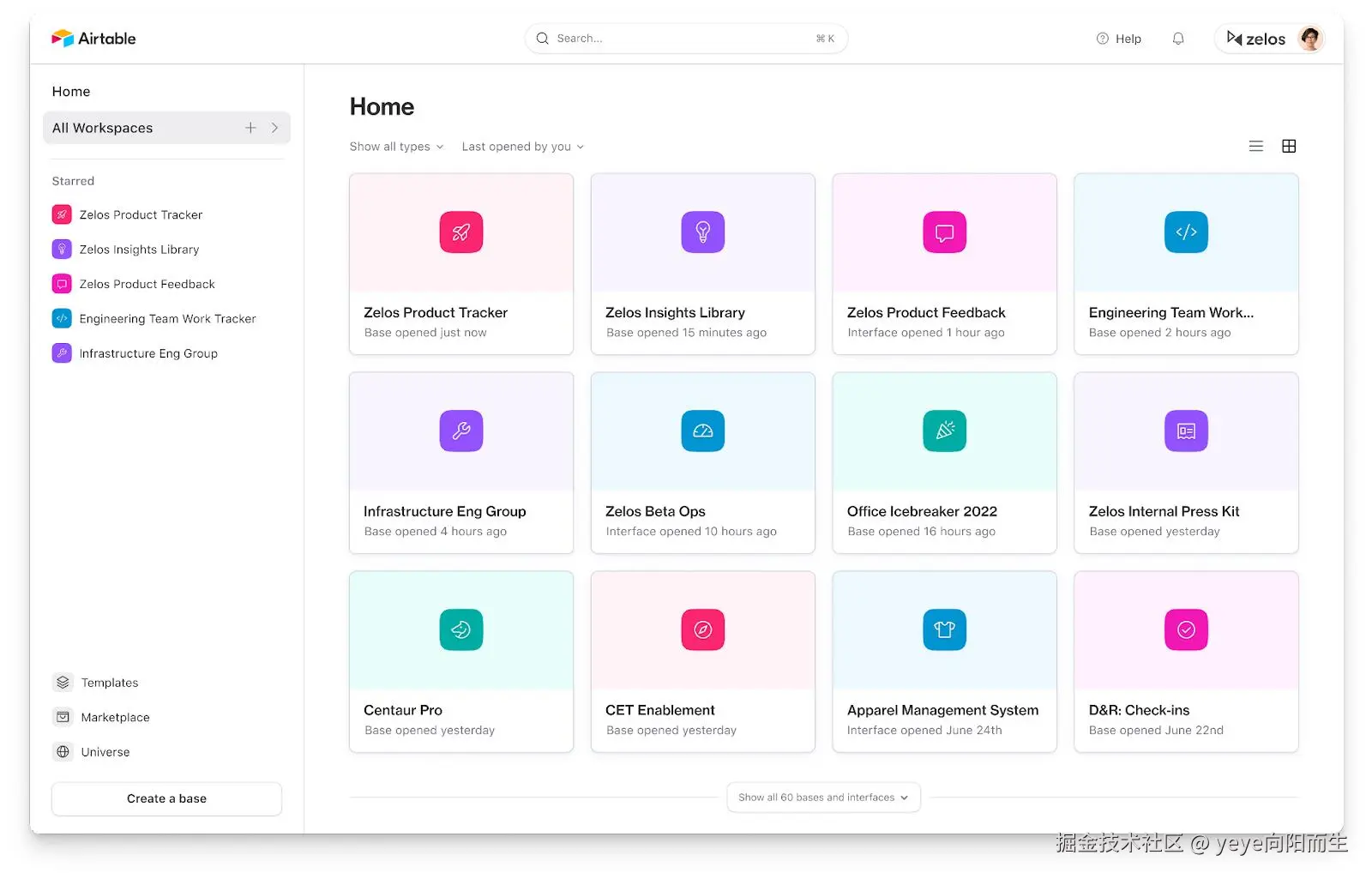Click starred Zelos Insights Library bulb icon

point(62,250)
